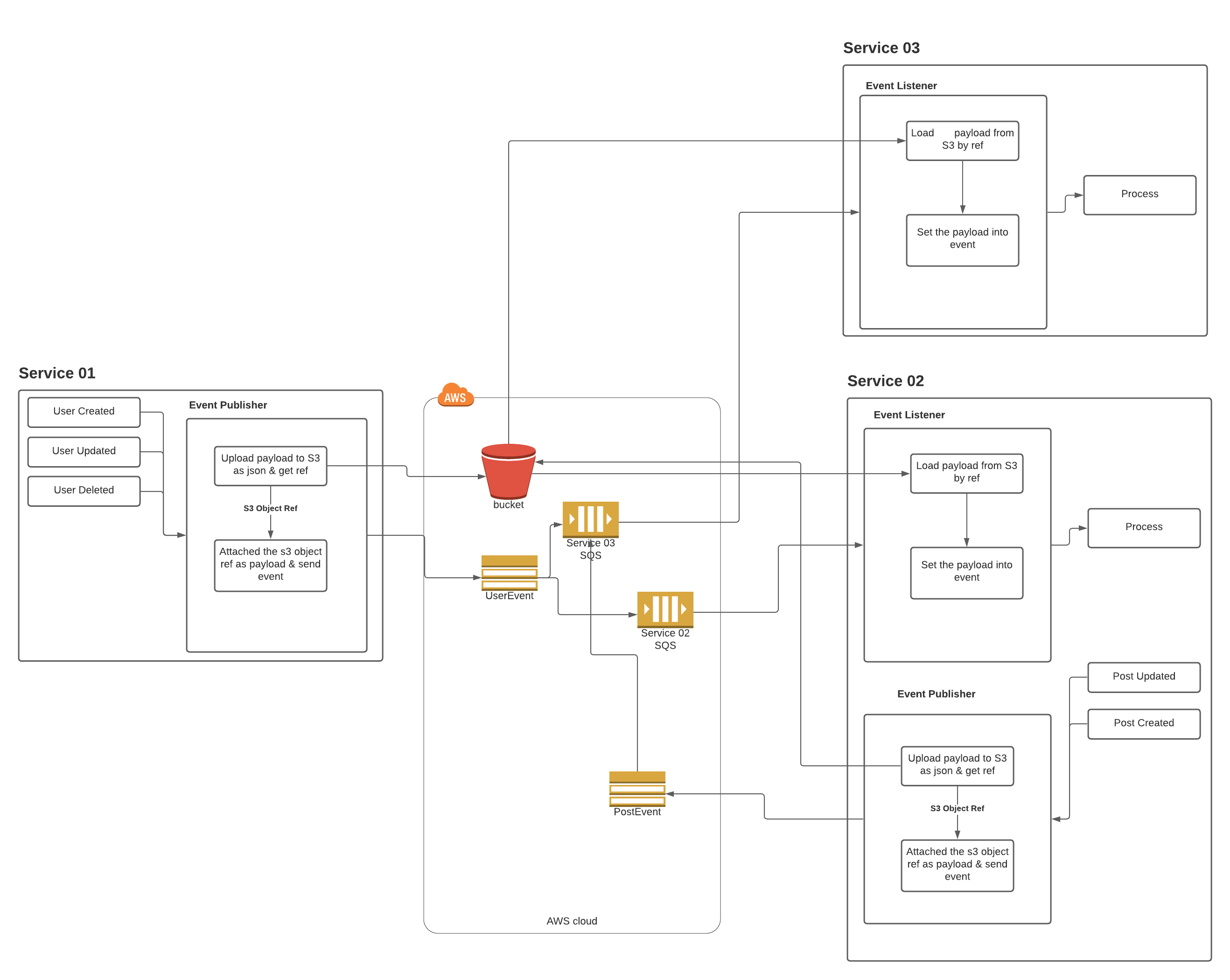Click the Post Created box
This screenshot has height=980, width=1230.
click(1143, 723)
